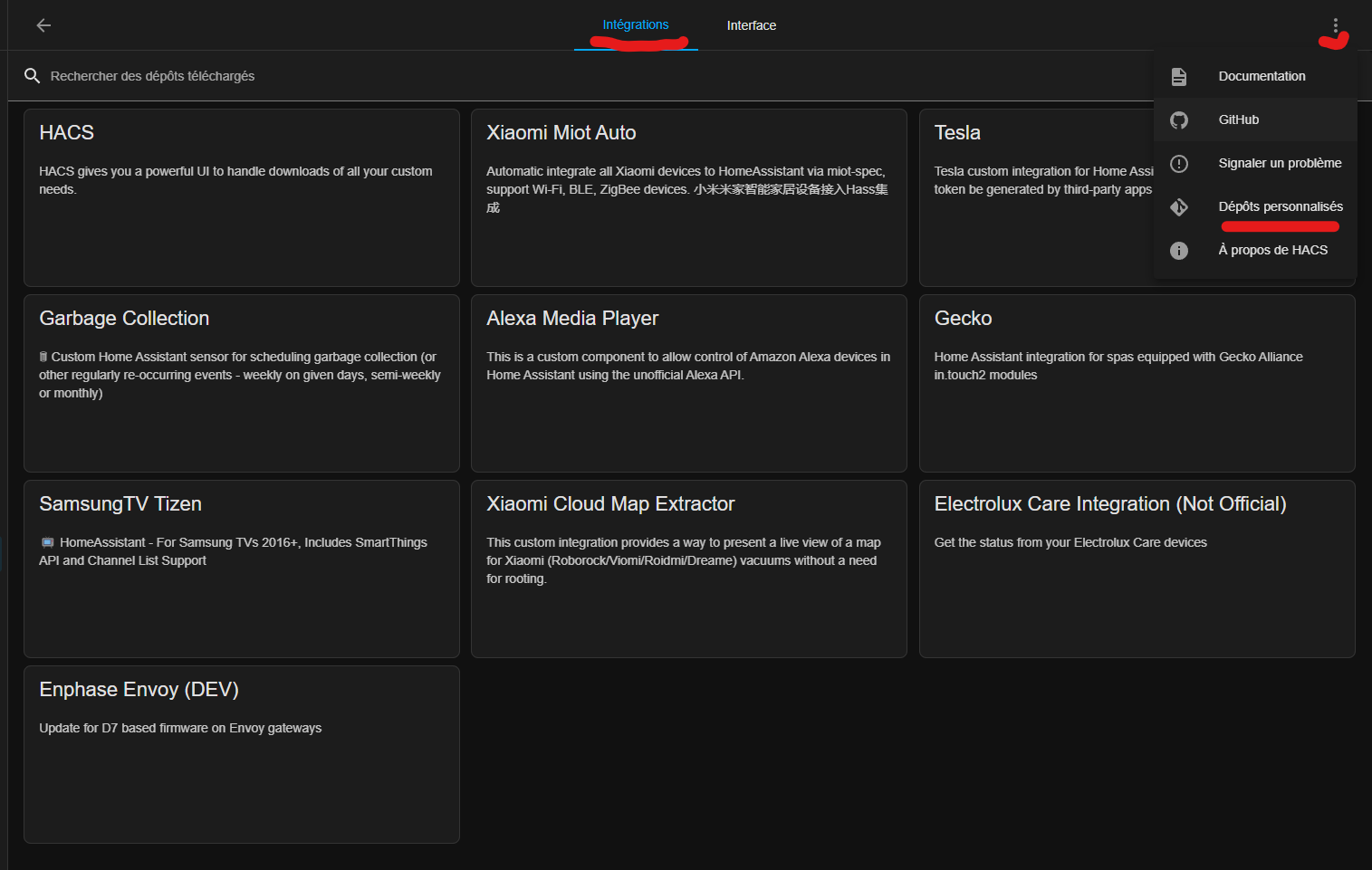Viewport: 1372px width, 870px height.
Task: Go back with the arrow icon
Action: pos(43,25)
